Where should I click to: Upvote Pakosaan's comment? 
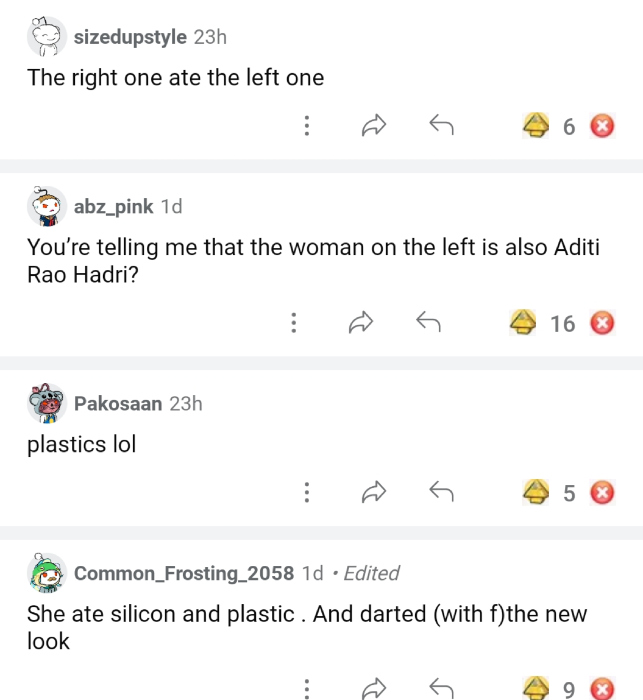(x=537, y=492)
